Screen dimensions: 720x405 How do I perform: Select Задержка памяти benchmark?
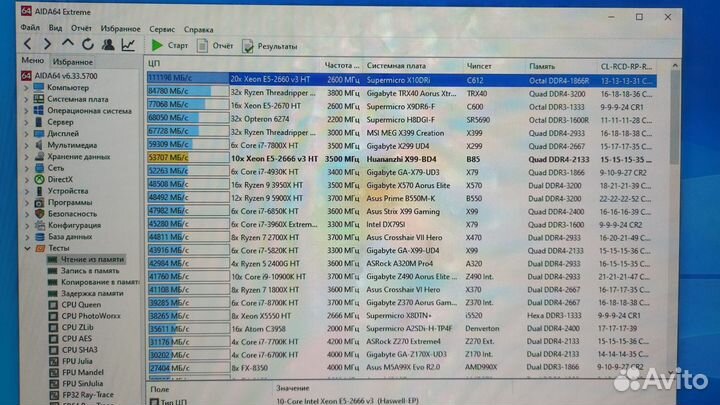[x=92, y=293]
